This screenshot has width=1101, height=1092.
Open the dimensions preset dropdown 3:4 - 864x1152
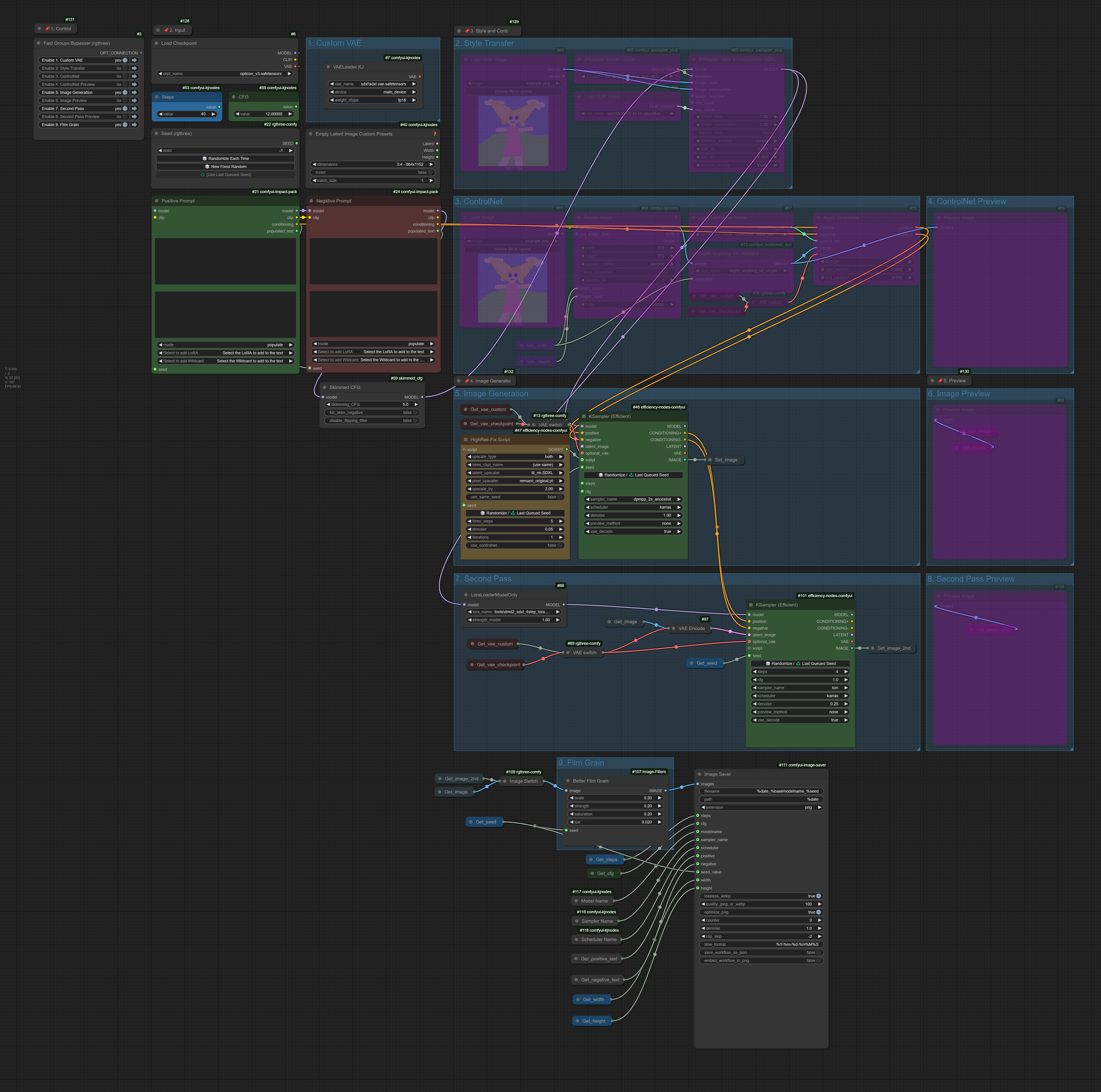pyautogui.click(x=373, y=164)
